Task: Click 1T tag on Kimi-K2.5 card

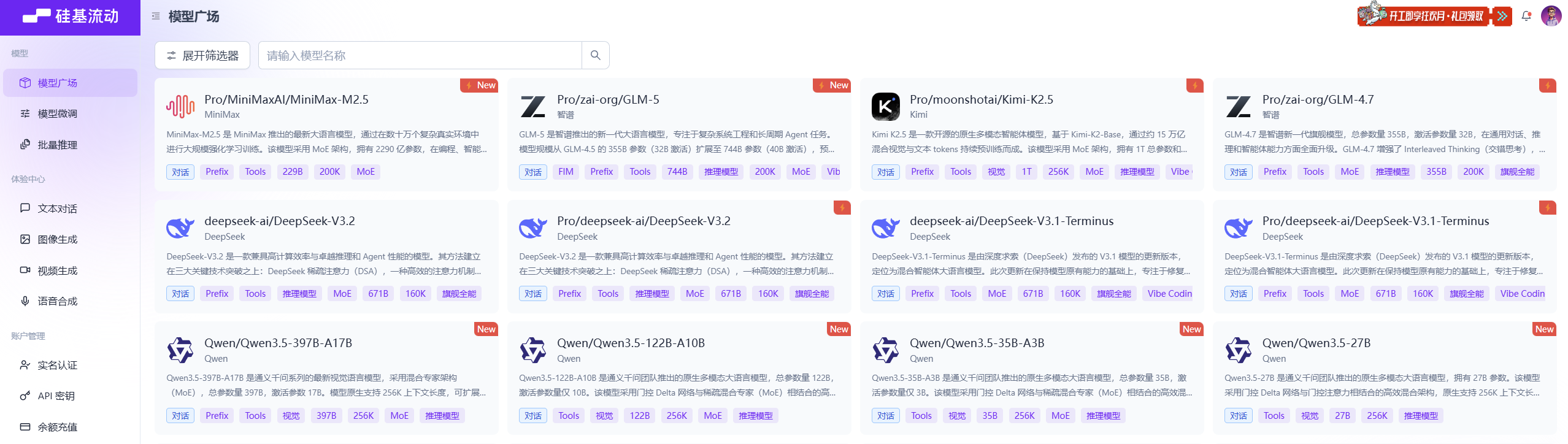Action: [x=1026, y=172]
